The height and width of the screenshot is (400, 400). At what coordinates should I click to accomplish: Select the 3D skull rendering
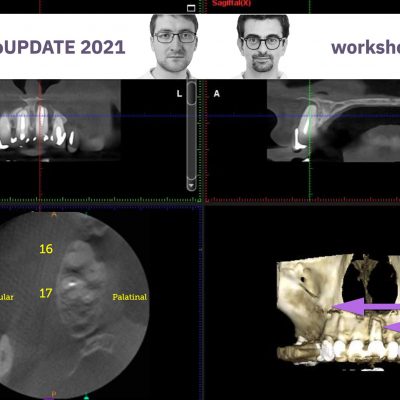point(338,313)
